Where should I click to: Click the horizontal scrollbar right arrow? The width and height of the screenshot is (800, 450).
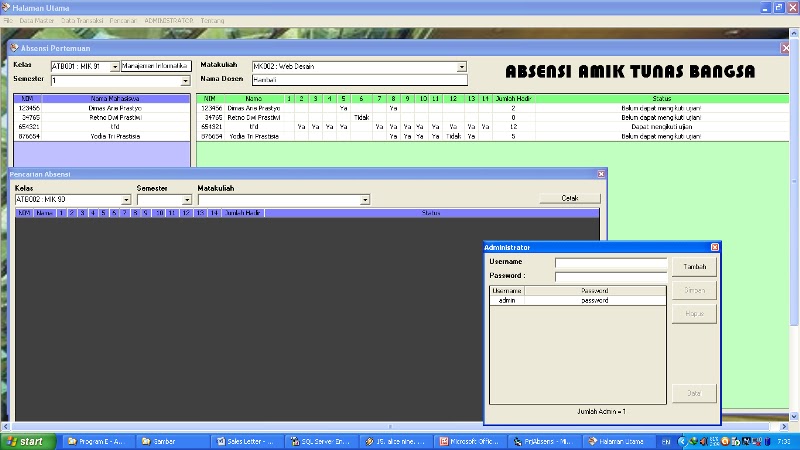point(784,426)
